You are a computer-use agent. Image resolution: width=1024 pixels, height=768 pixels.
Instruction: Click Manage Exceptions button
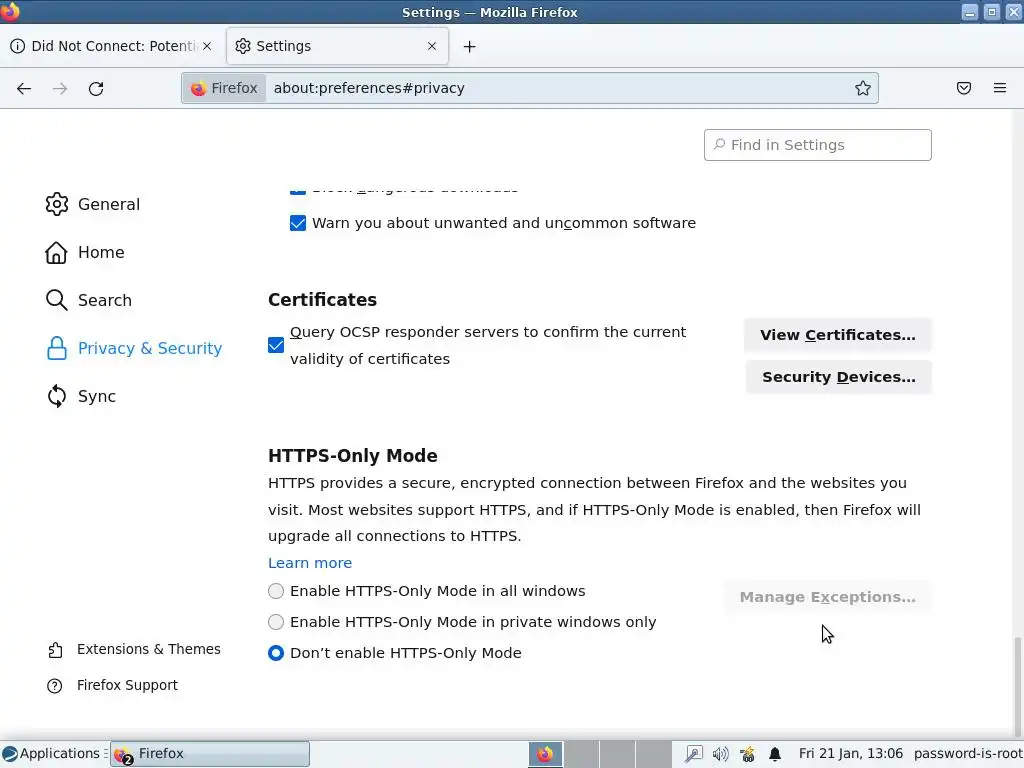(827, 597)
